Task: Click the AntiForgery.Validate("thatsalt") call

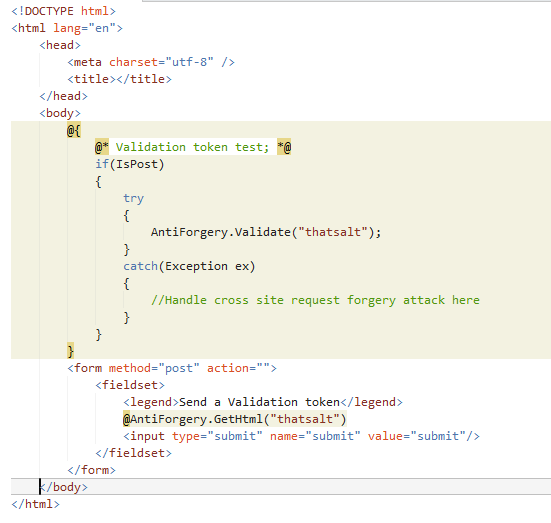Action: point(266,232)
